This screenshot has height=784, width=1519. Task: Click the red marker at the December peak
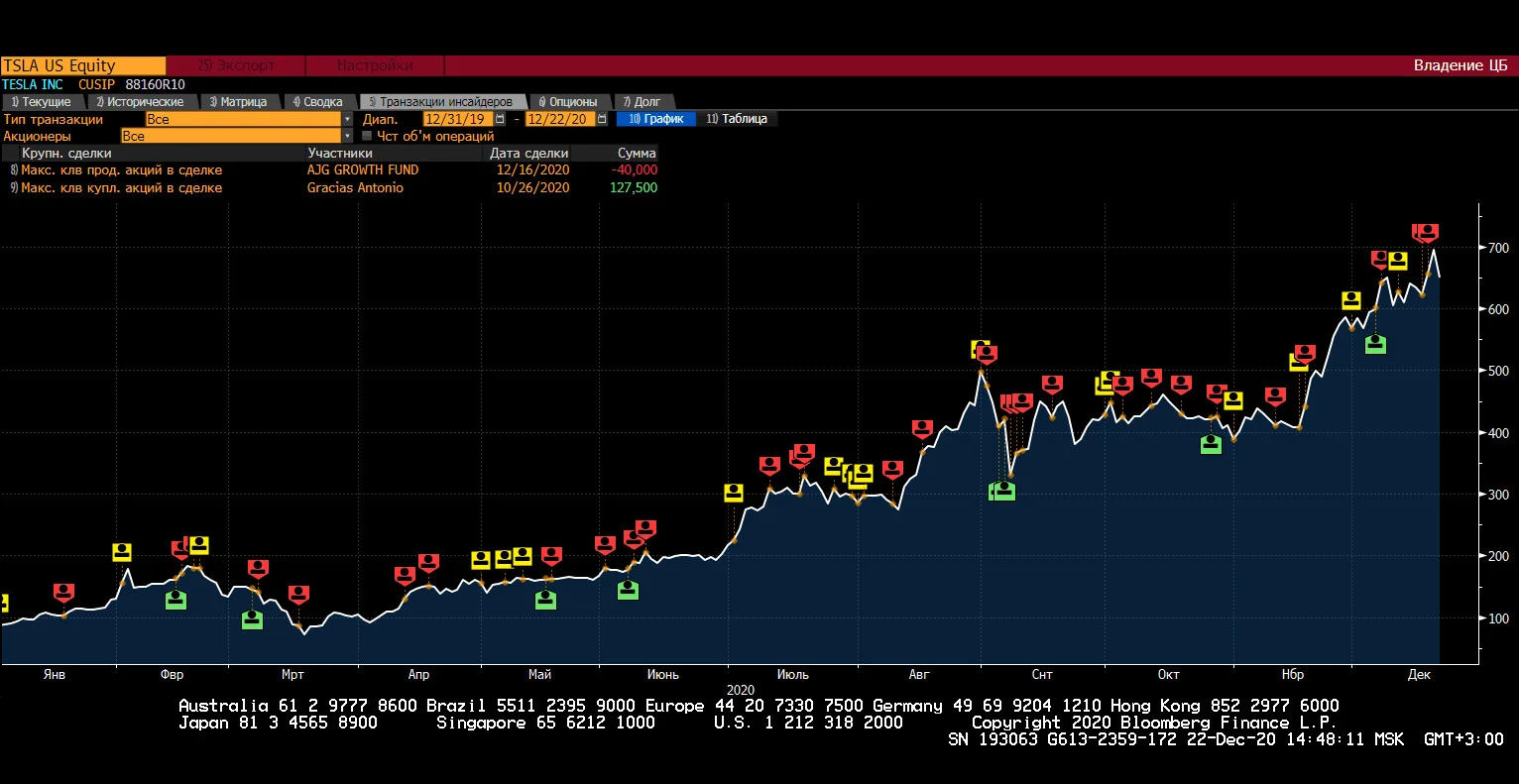coord(1426,233)
